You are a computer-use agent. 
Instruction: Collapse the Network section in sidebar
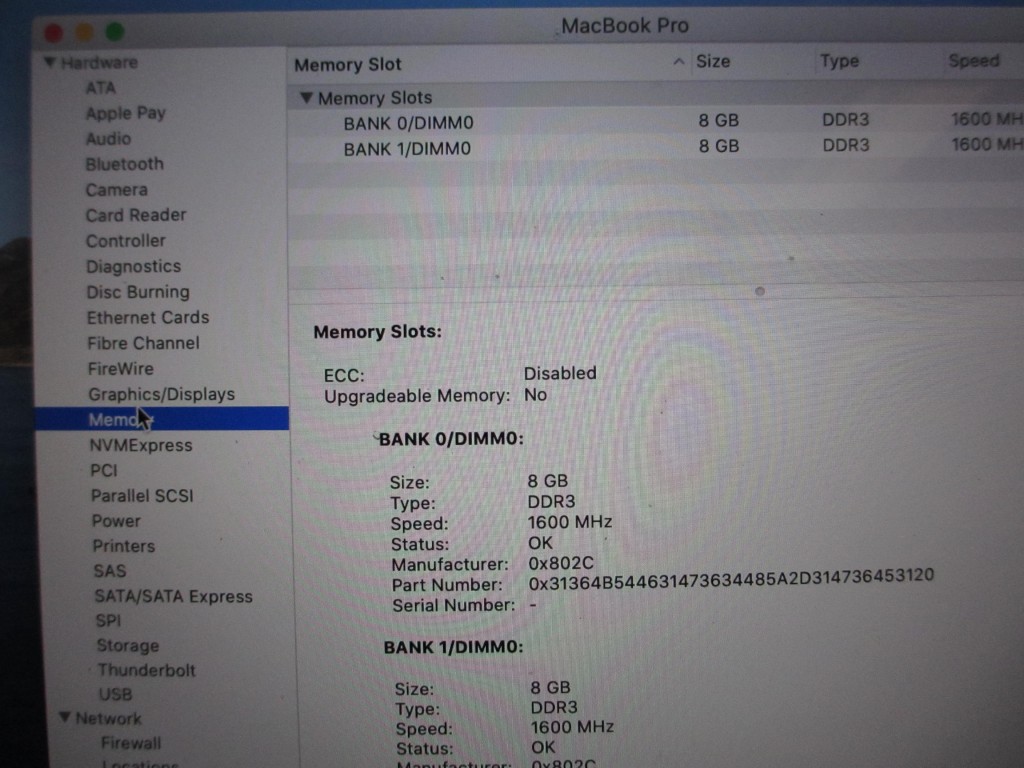(65, 718)
